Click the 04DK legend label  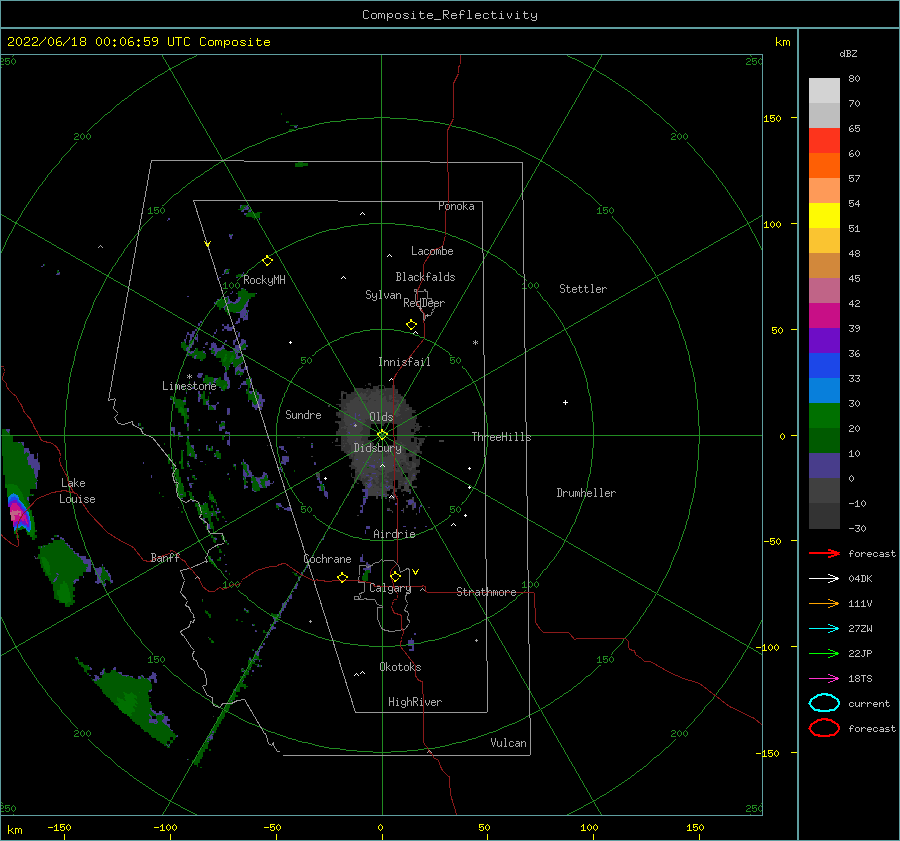coord(860,579)
